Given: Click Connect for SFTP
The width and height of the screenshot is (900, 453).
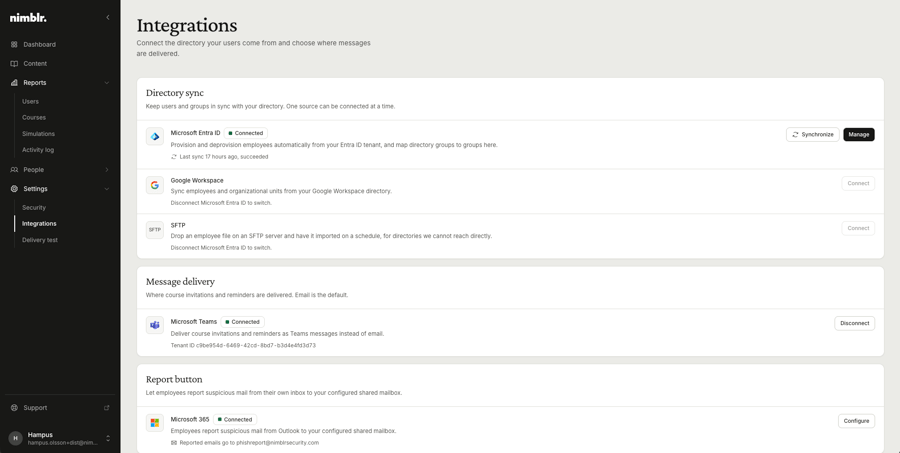Looking at the screenshot, I should [x=858, y=229].
